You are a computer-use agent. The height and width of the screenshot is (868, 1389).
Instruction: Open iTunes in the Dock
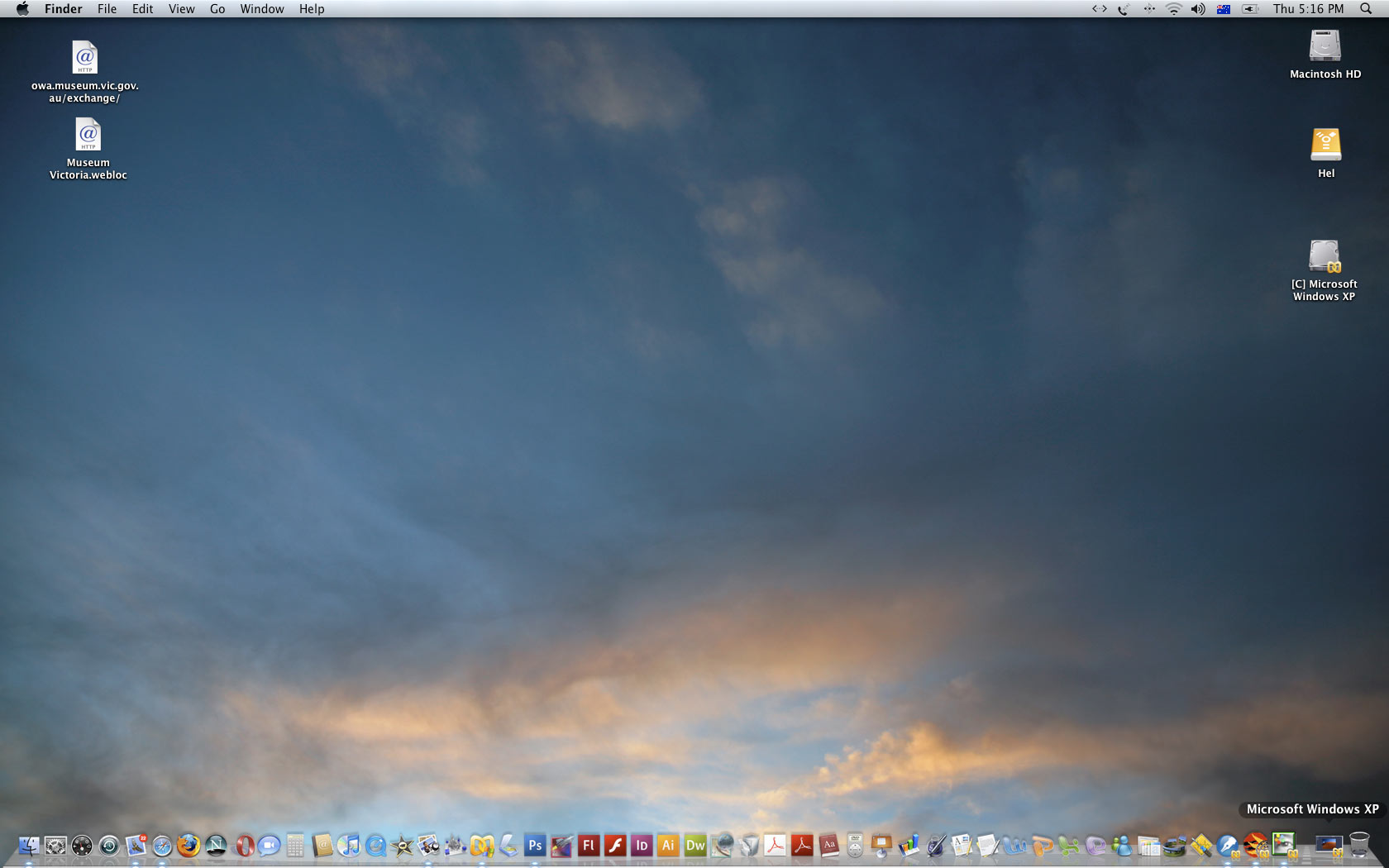pos(349,846)
